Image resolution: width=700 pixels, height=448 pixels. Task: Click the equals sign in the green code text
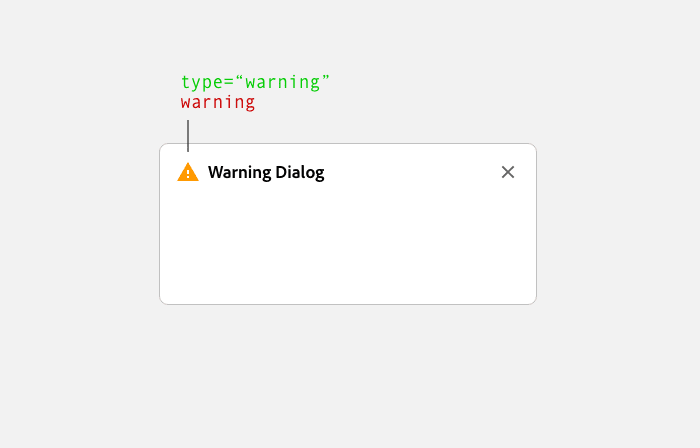[x=229, y=83]
